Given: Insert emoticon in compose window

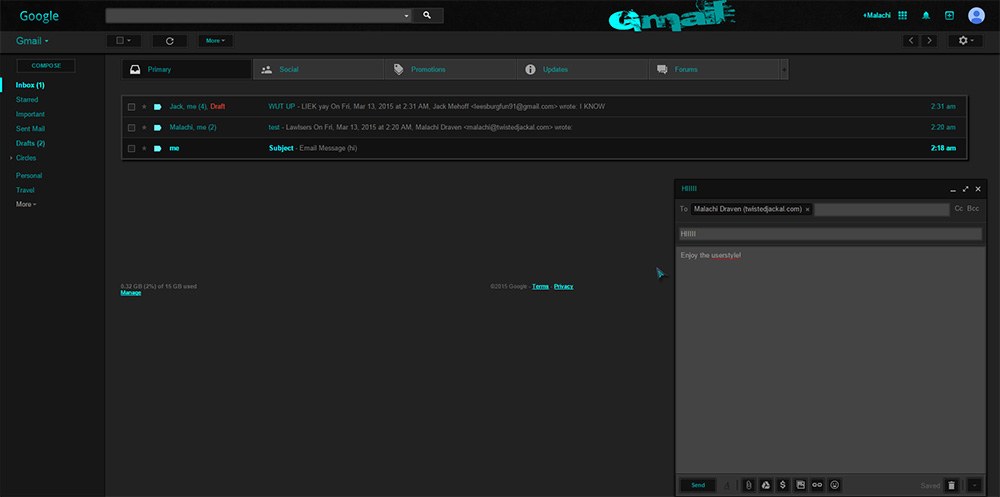Looking at the screenshot, I should 835,485.
